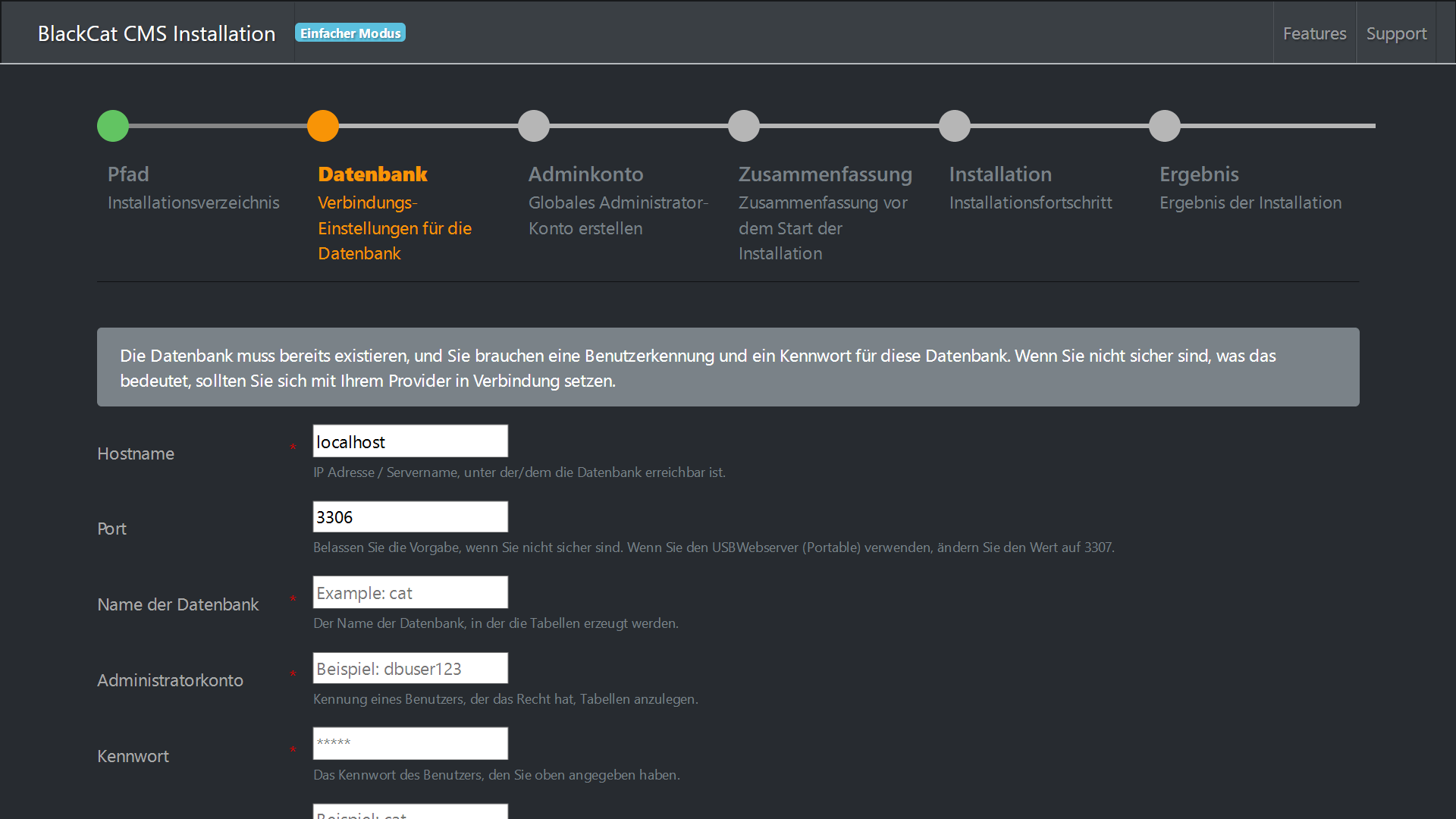
Task: Click 'Das Kennwort des Benutzers' hint text
Action: click(497, 774)
